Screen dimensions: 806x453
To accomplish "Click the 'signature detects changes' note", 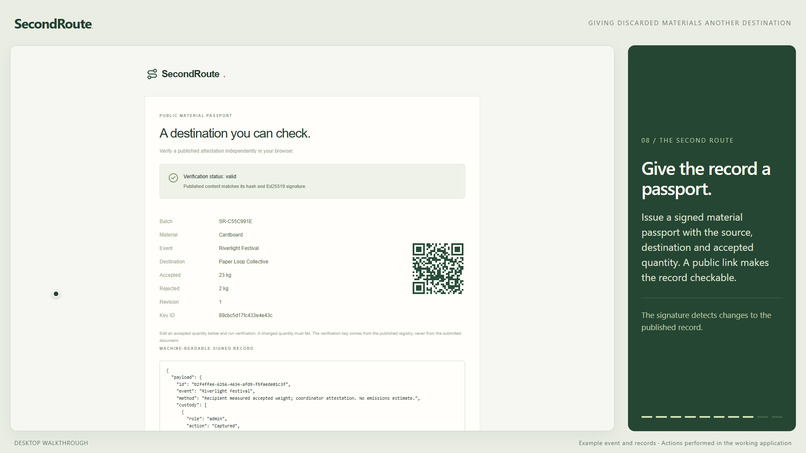I will tap(706, 321).
